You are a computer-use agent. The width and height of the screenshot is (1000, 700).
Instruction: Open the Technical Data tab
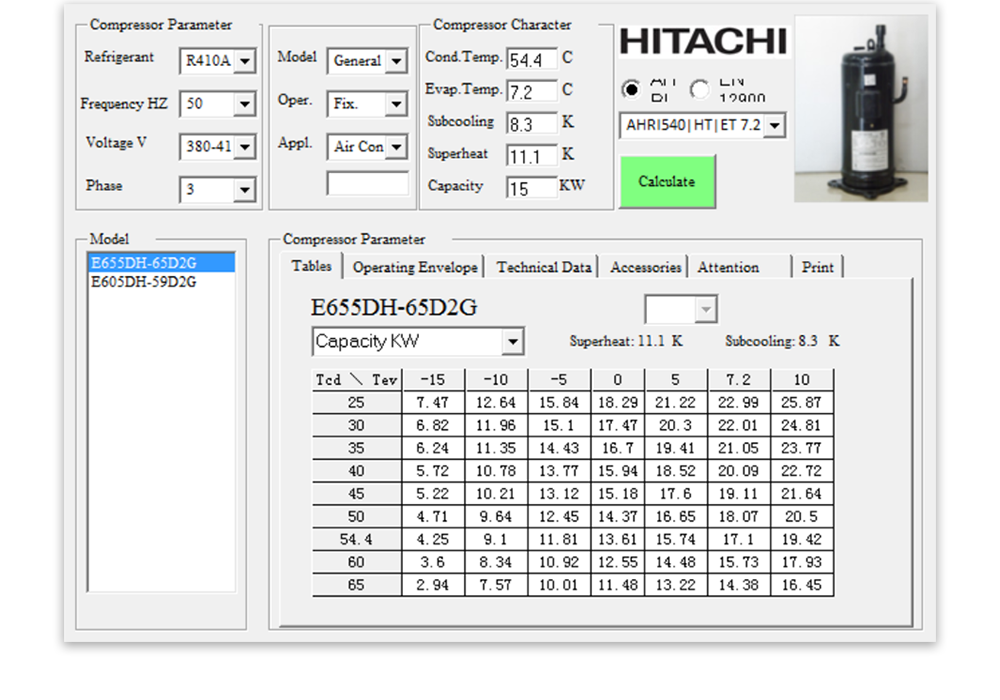(544, 267)
